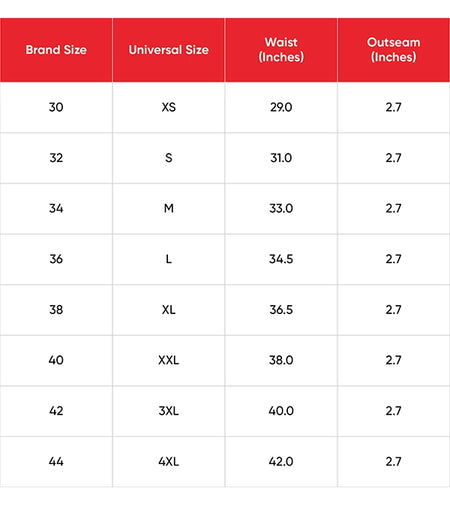Select brand size 40 cell

[56, 360]
